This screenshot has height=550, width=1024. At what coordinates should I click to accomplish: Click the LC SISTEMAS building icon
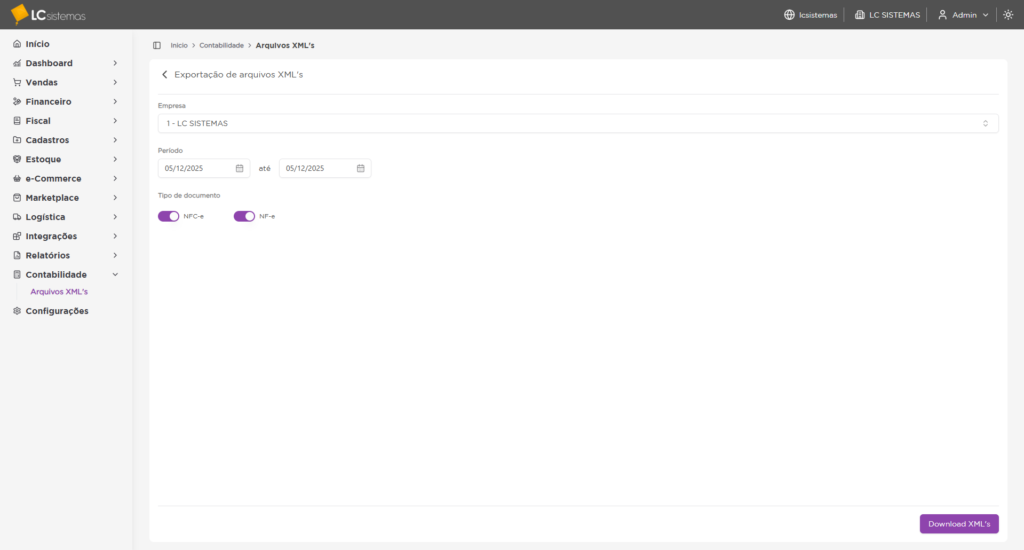(860, 15)
